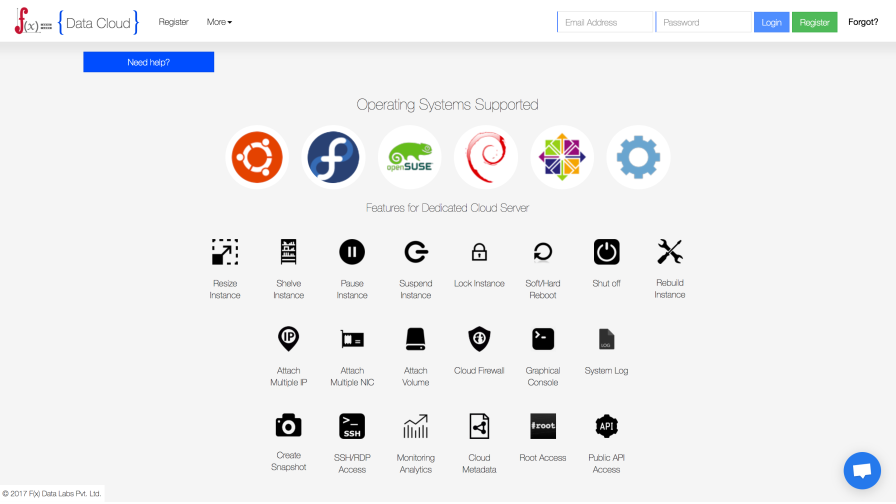Viewport: 896px width, 504px height.
Task: Click the Public API Access icon
Action: click(606, 426)
